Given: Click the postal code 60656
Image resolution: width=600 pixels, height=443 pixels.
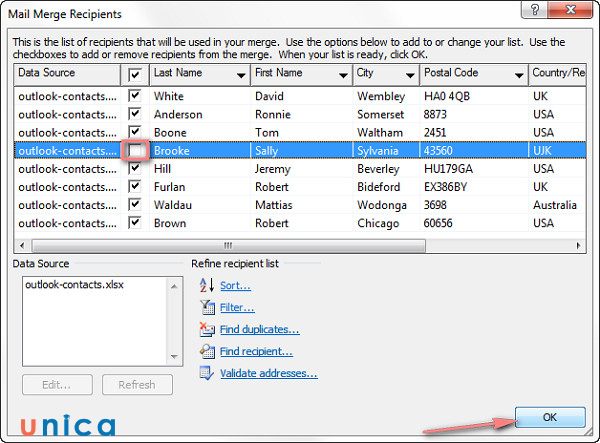Looking at the screenshot, I should (438, 223).
